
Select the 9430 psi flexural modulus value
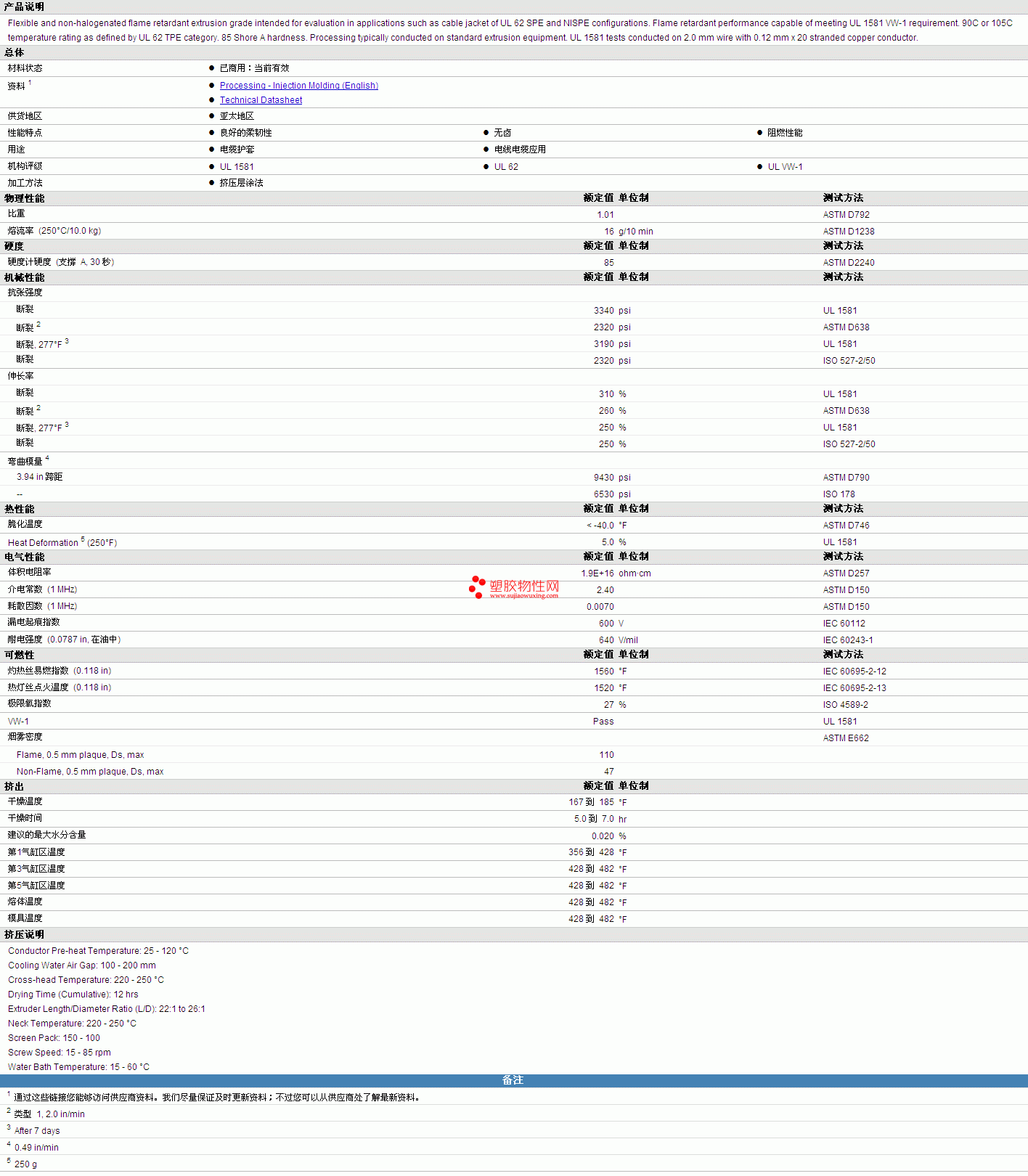(612, 478)
